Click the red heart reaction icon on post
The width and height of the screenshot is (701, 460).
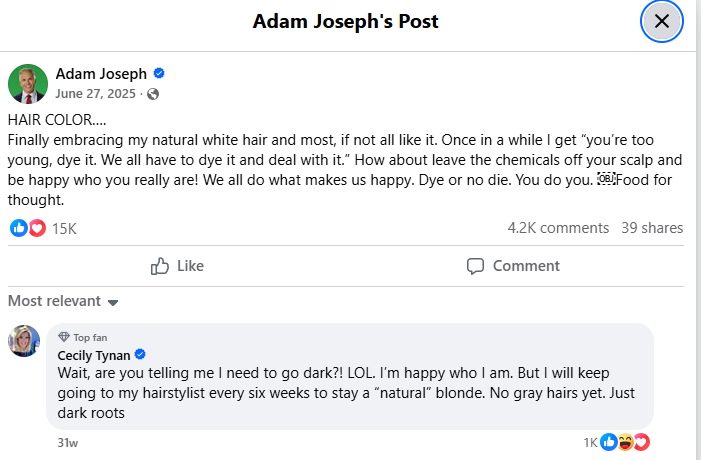tap(37, 228)
